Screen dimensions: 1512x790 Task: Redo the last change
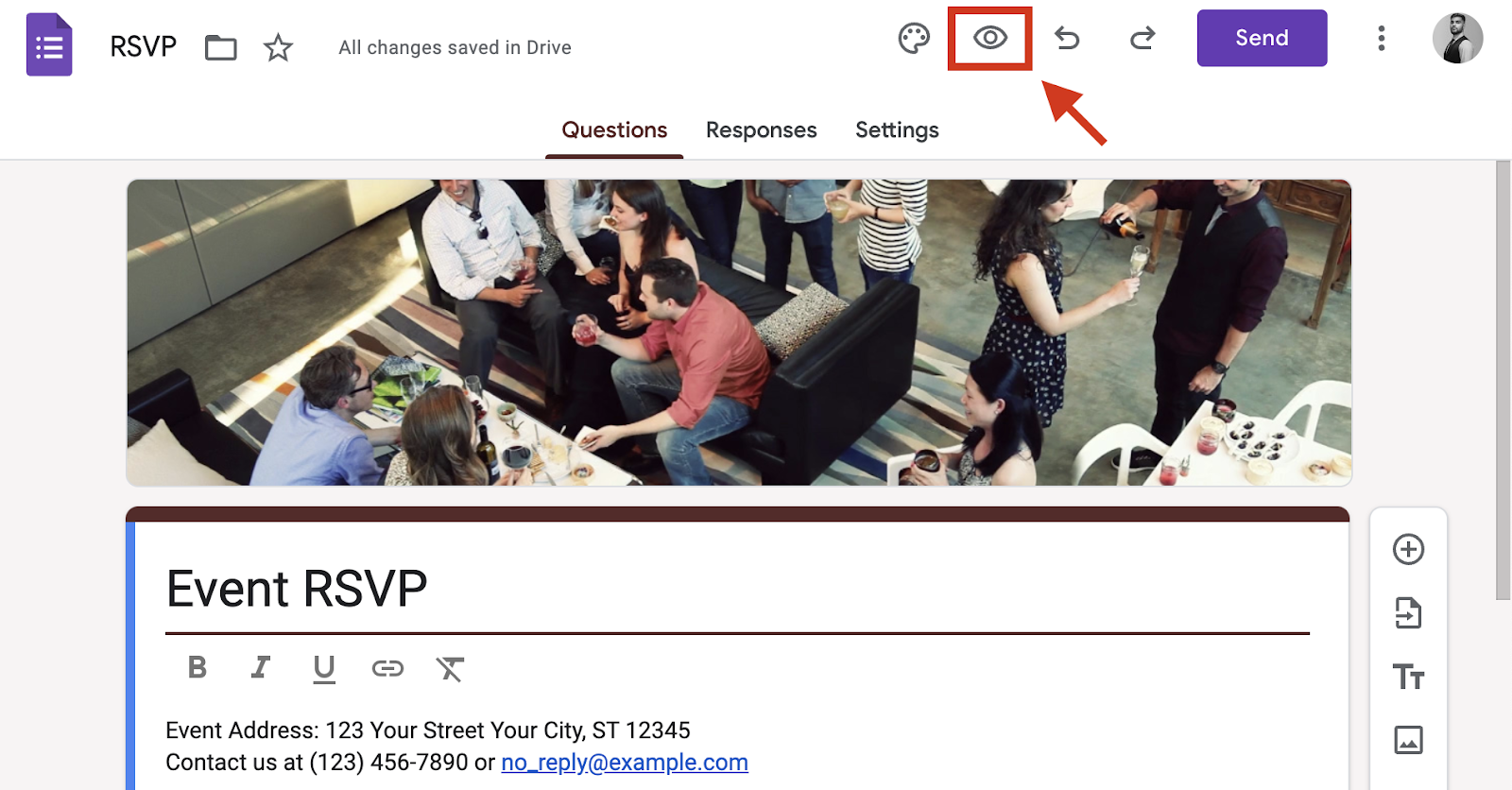click(x=1143, y=39)
